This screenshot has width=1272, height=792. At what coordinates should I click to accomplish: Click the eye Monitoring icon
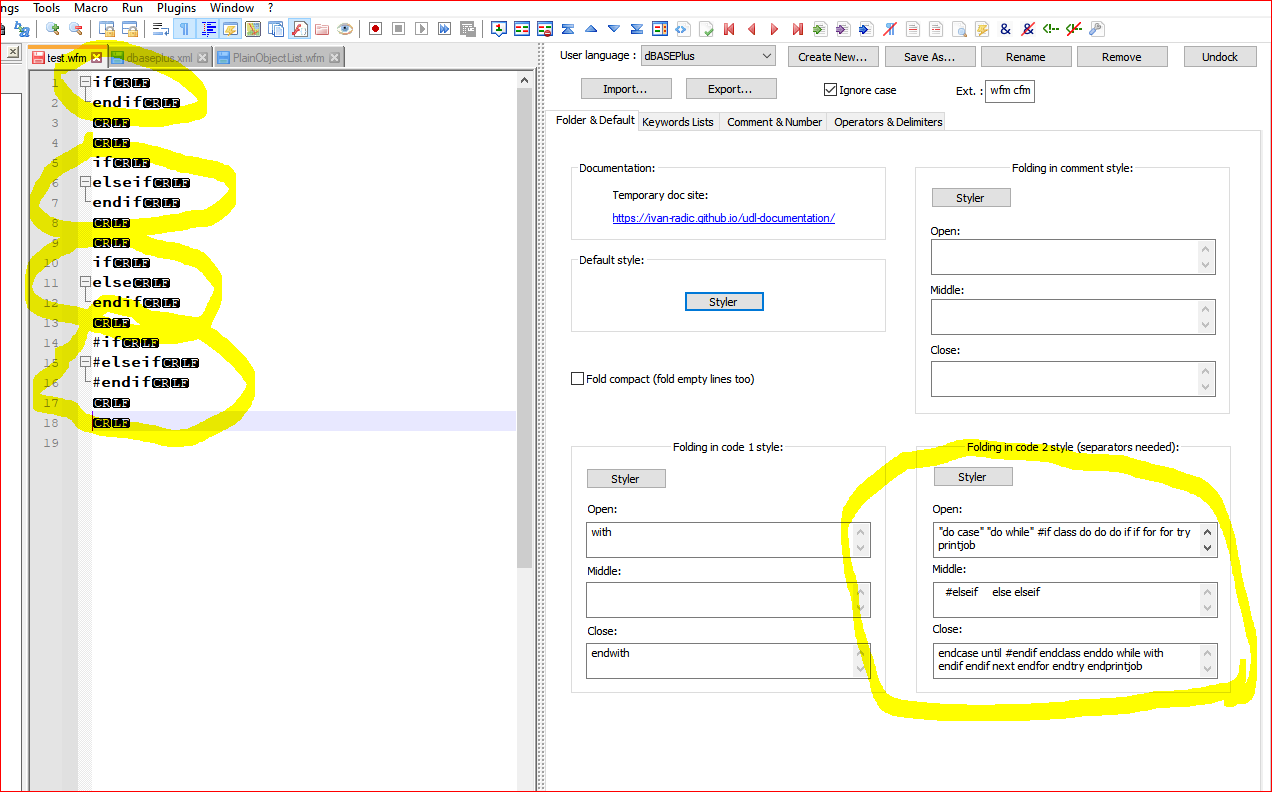coord(344,29)
